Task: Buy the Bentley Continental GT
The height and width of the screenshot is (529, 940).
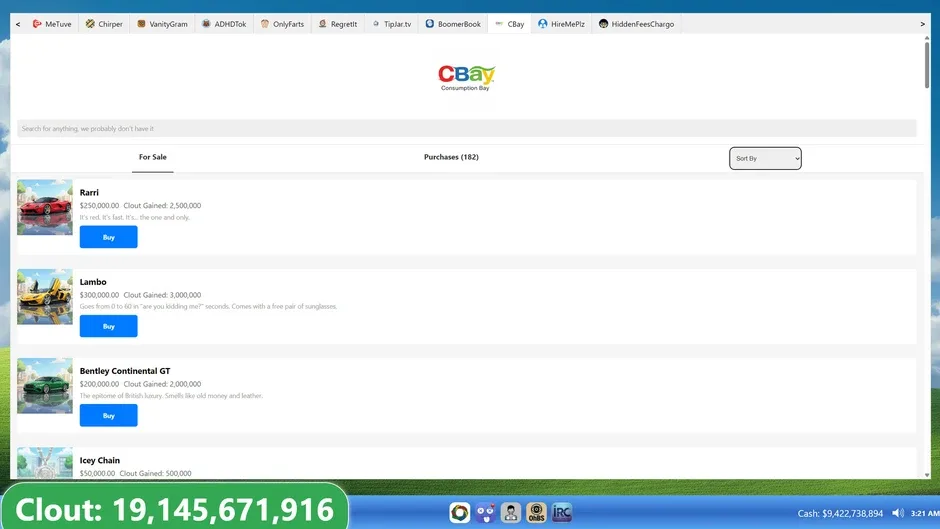Action: (109, 416)
